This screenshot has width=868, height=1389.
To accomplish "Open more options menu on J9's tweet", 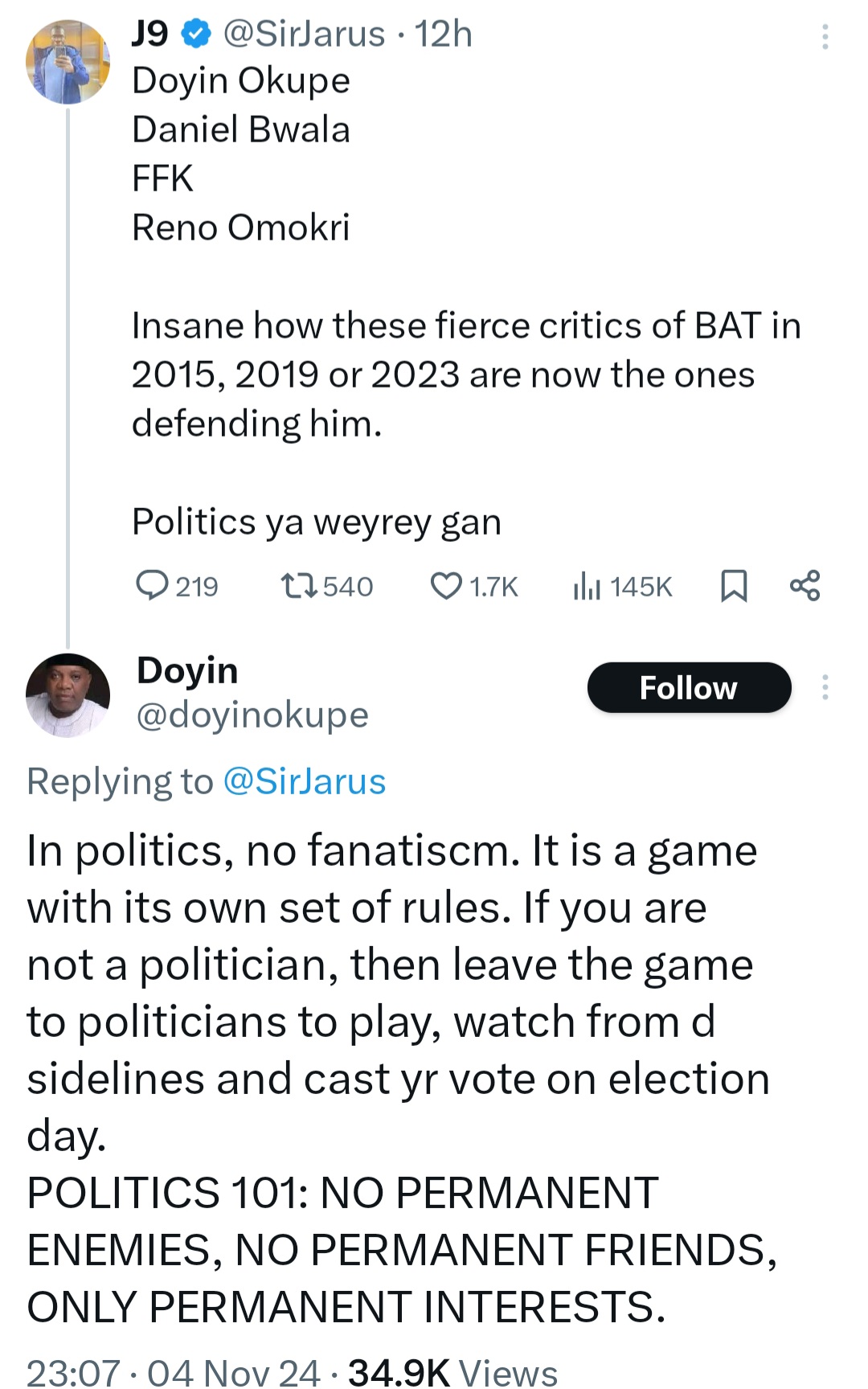I will pos(825,37).
